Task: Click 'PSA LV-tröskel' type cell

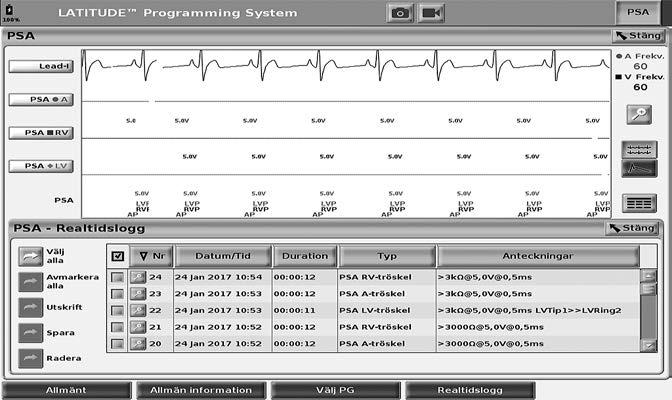Action: point(375,310)
